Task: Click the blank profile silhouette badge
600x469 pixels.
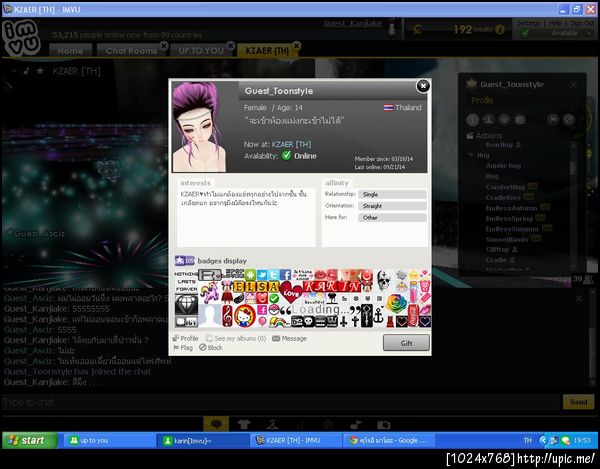Action: click(210, 315)
